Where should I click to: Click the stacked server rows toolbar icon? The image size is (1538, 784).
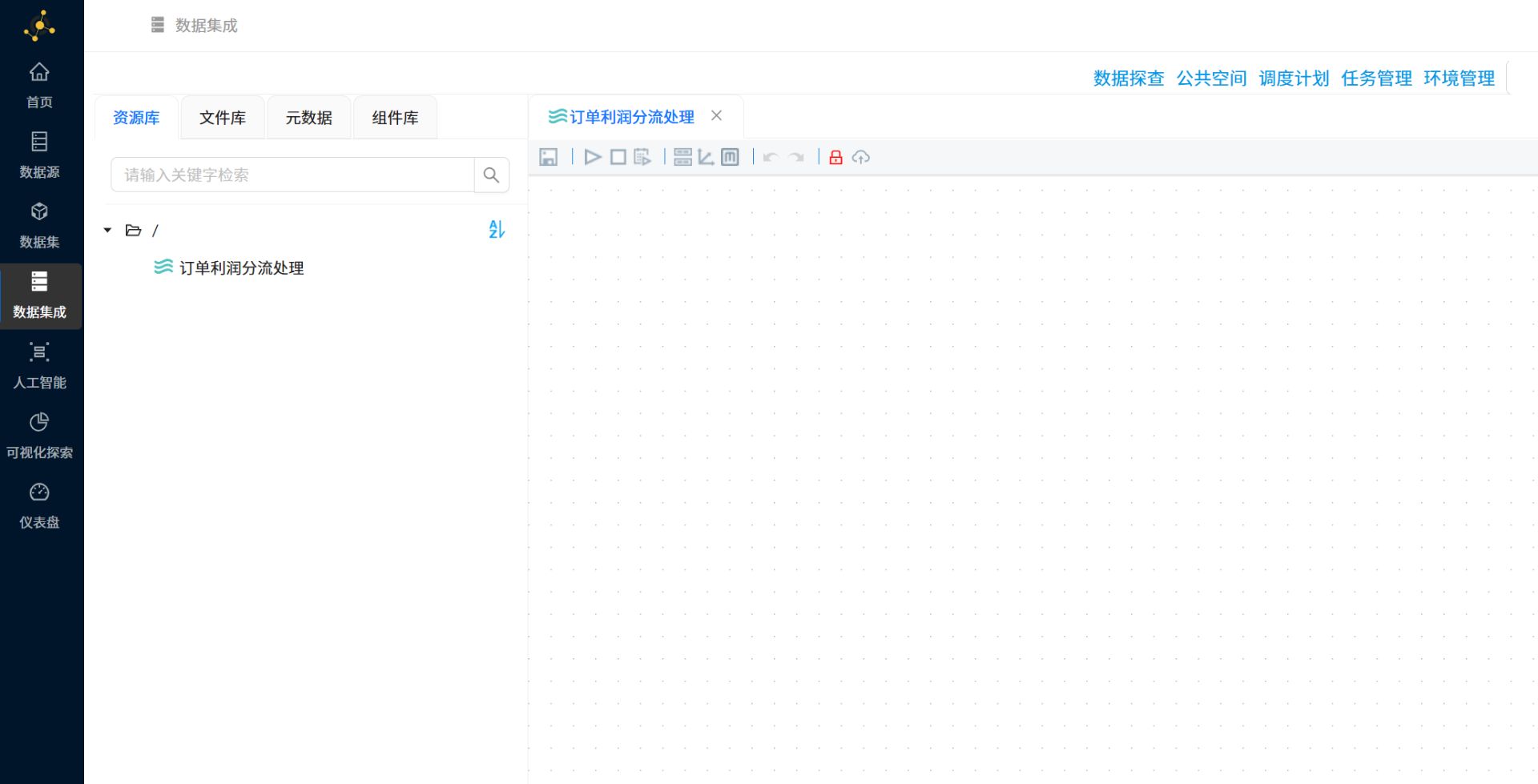[682, 157]
